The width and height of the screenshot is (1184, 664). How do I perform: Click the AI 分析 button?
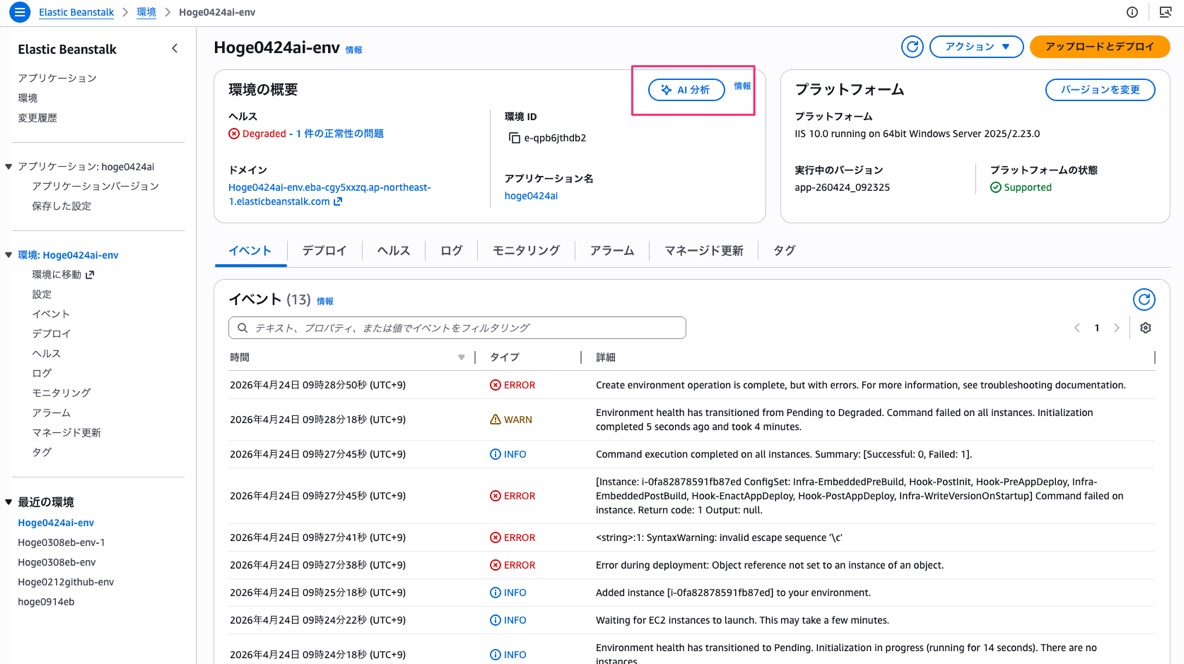(x=686, y=90)
